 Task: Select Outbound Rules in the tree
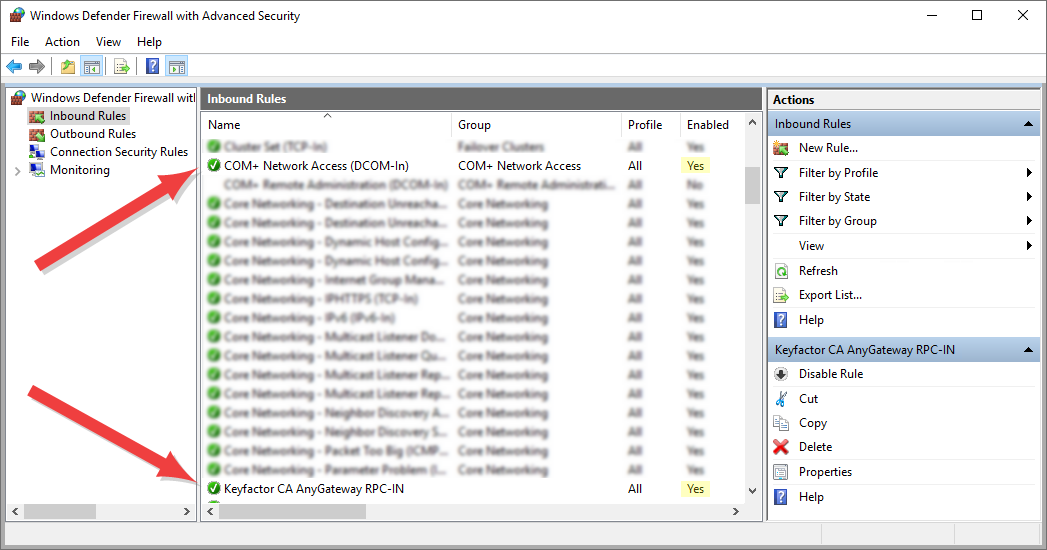tap(93, 134)
